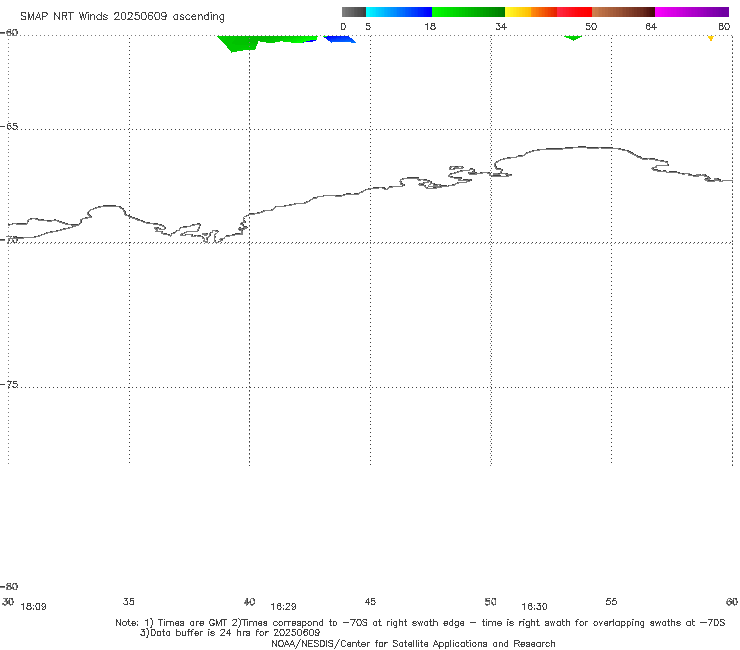Click the 'NOAA/NESDIS/Center for Satellite Applications and Research' credit
The height and width of the screenshot is (650, 740).
pos(413,643)
